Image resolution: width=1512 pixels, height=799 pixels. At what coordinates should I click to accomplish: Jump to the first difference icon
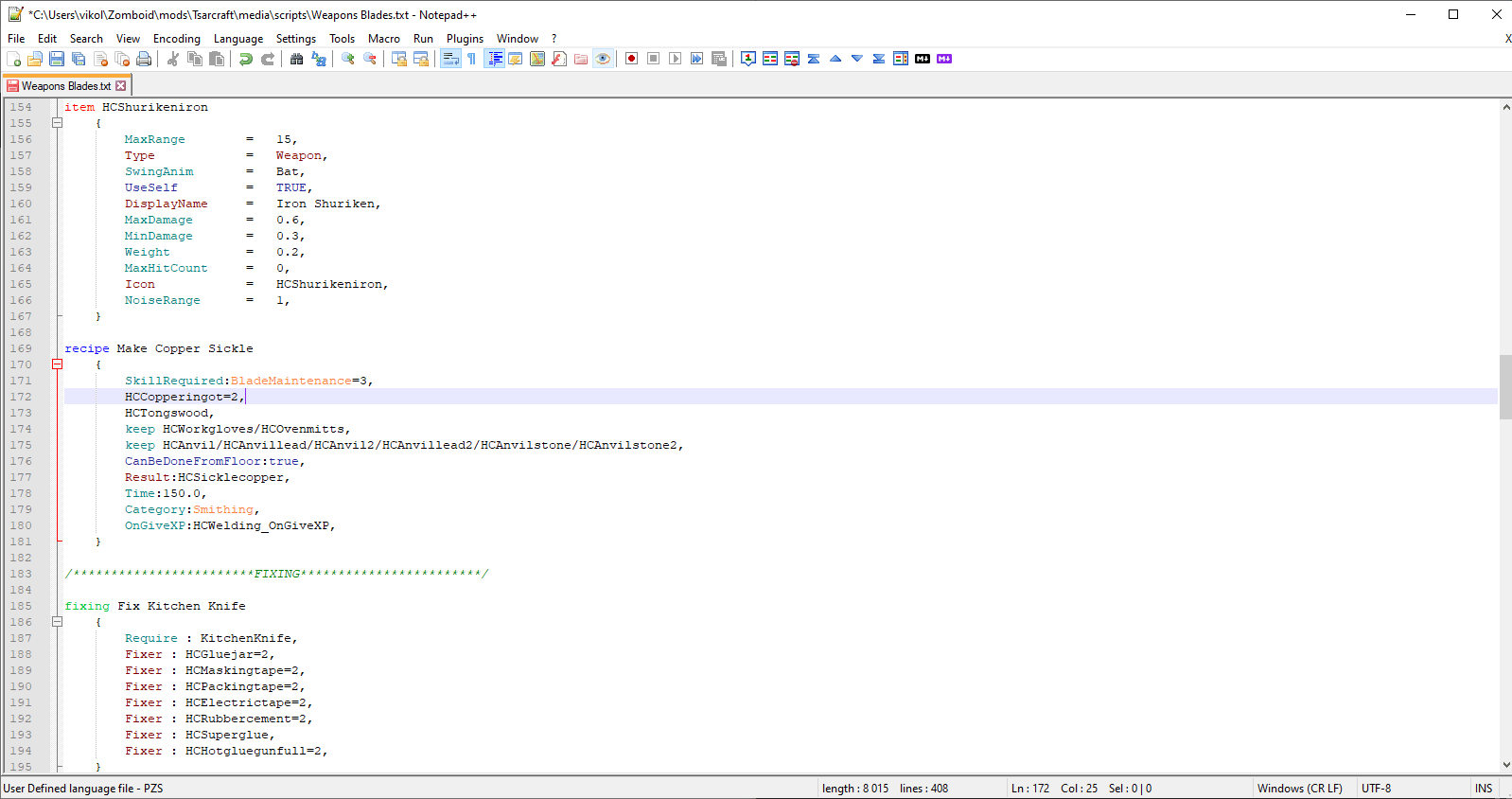point(814,59)
